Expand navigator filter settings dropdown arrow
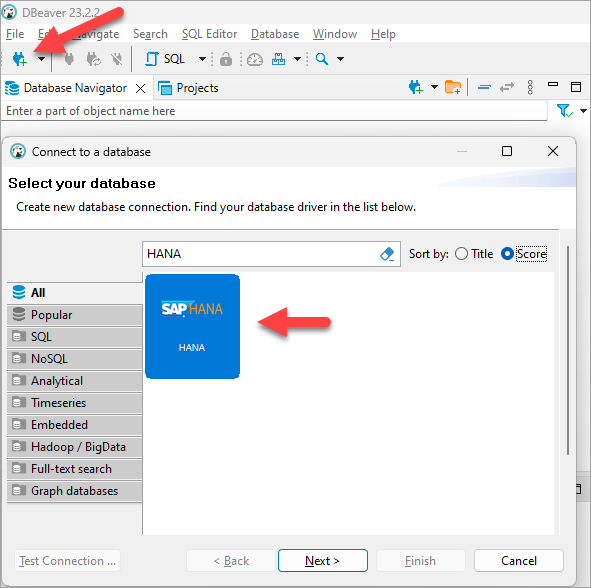The height and width of the screenshot is (588, 591). pos(583,111)
